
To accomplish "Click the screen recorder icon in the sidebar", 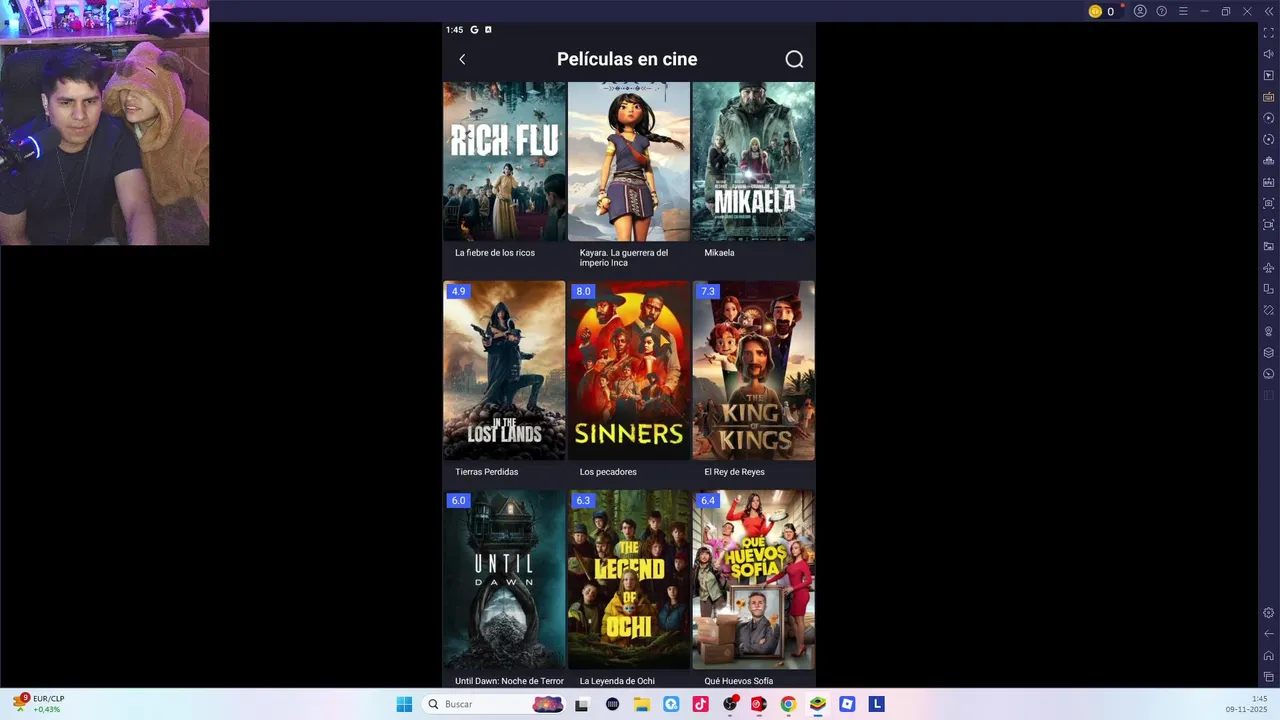I will point(1269,225).
